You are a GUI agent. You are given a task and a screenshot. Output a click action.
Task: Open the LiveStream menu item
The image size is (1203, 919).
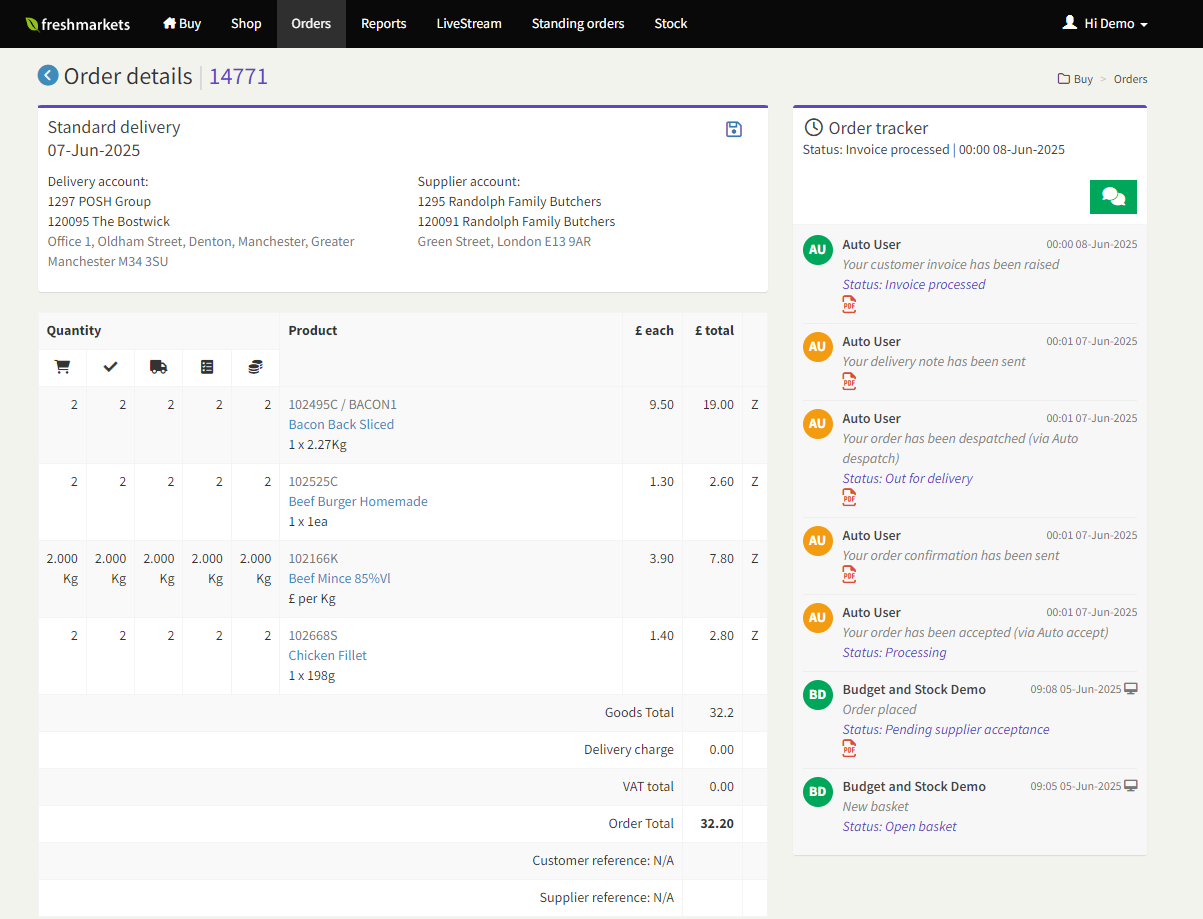pyautogui.click(x=469, y=23)
